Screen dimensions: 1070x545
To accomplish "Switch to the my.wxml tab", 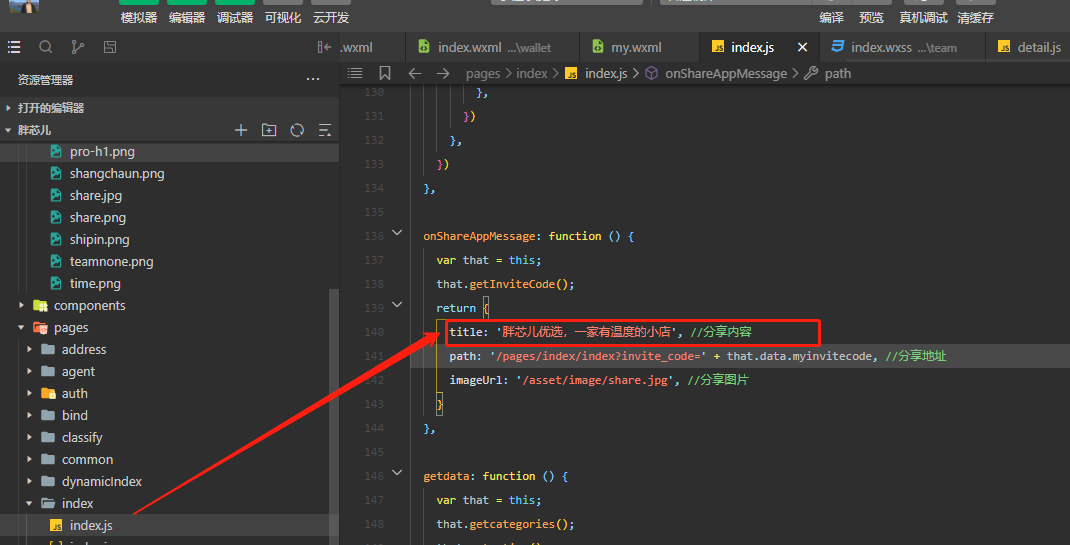I will click(x=636, y=47).
